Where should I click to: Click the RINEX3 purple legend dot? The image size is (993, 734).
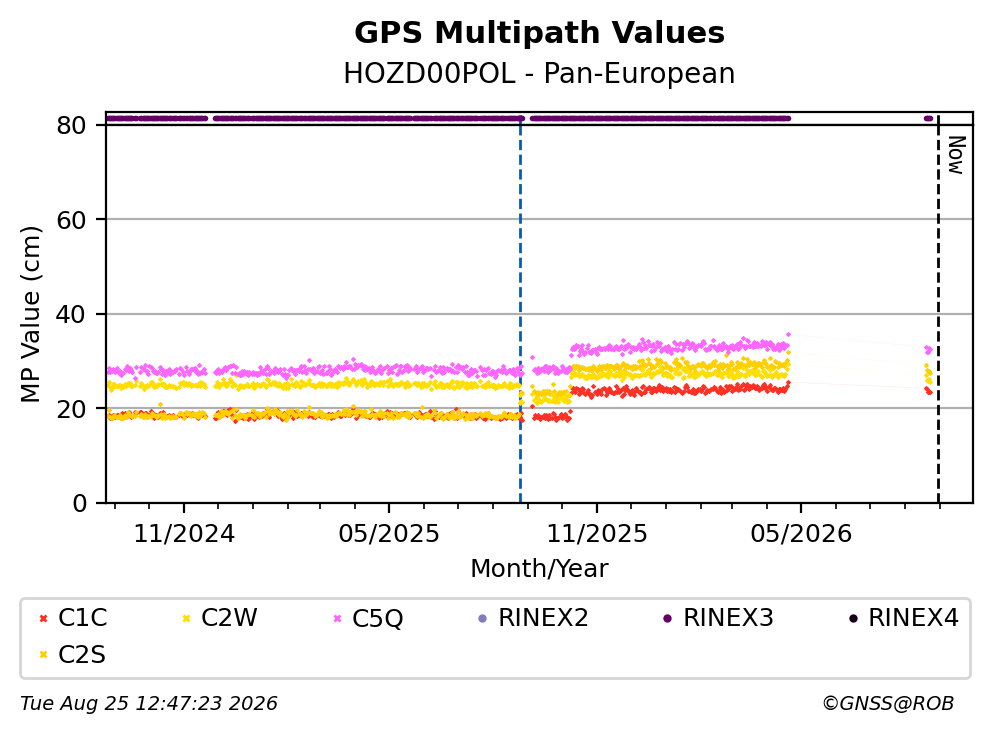[x=667, y=618]
